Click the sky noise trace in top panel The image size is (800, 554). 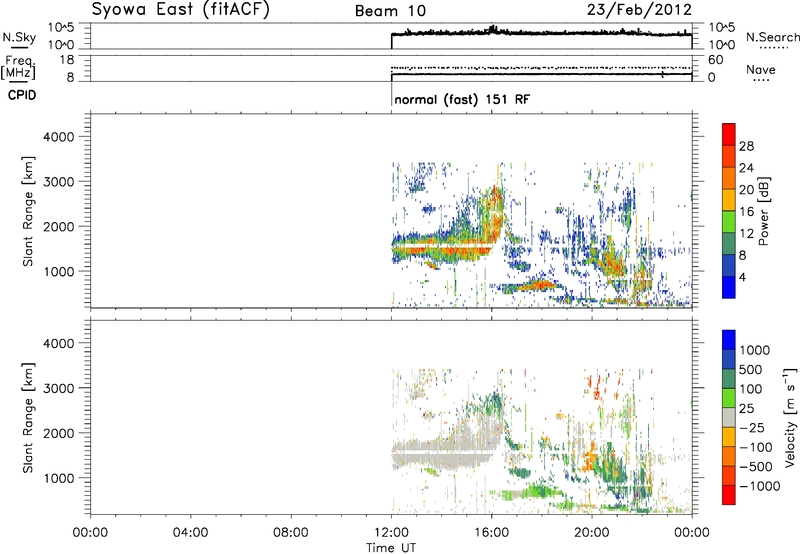541,33
